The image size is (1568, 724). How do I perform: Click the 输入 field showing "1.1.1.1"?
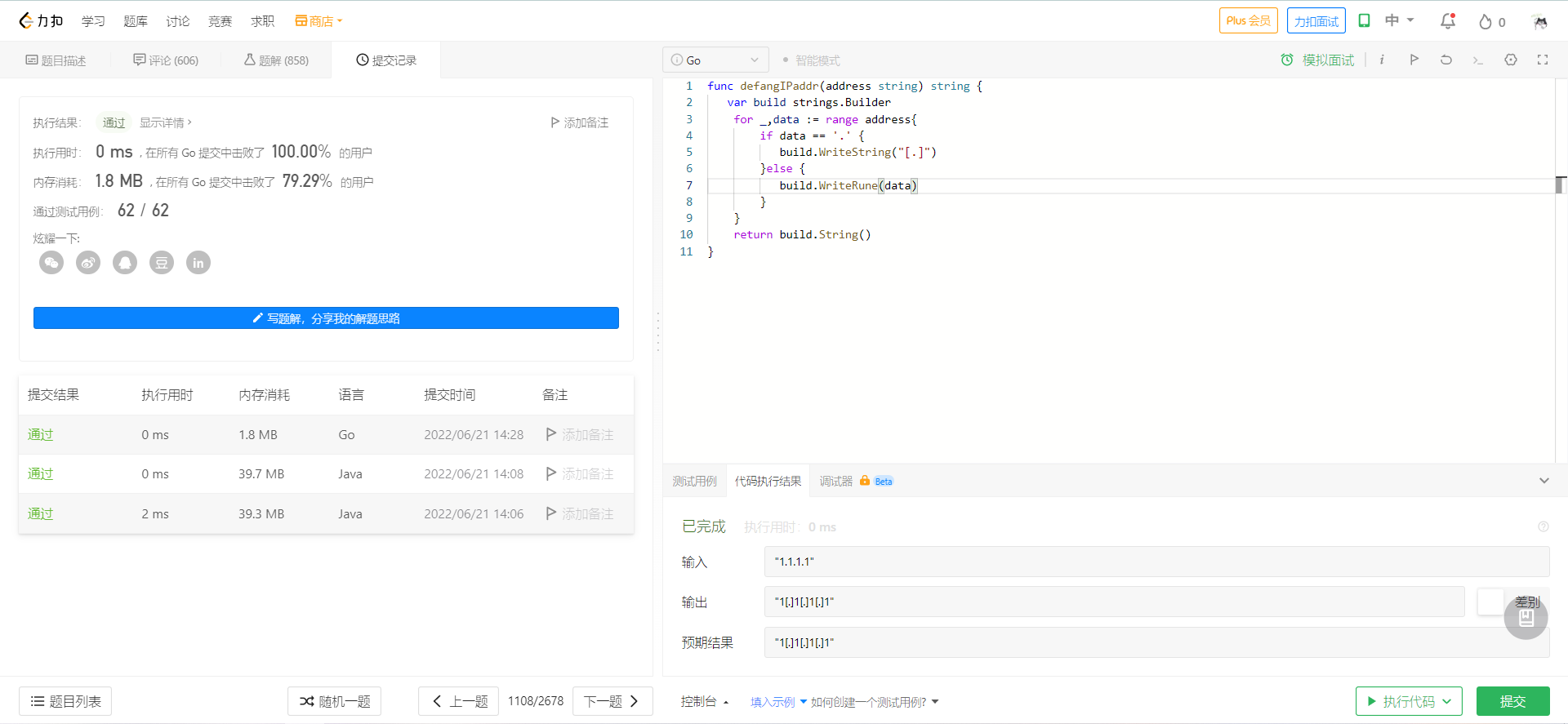tap(1156, 562)
